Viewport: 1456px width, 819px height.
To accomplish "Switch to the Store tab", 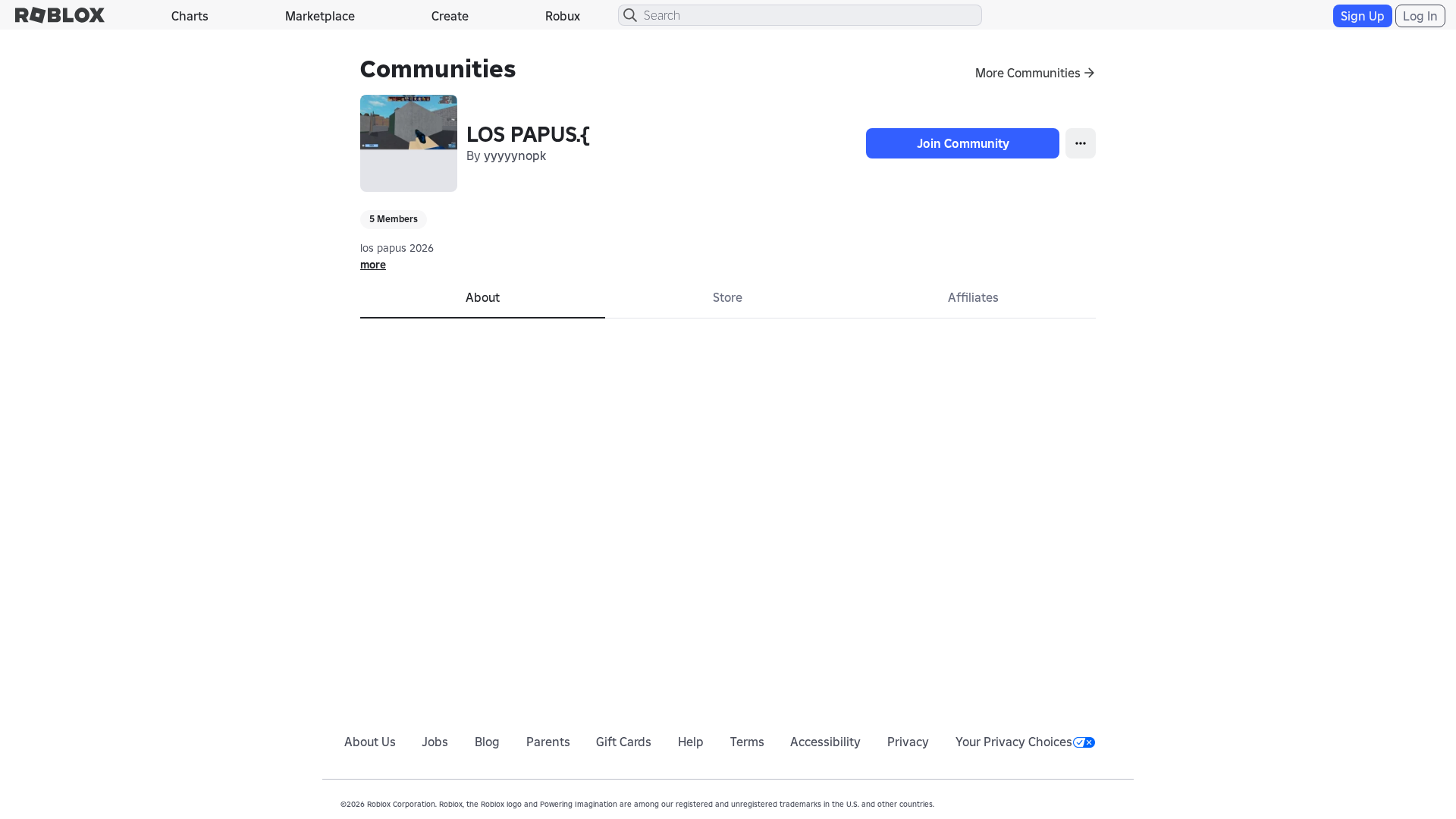I will (x=727, y=298).
